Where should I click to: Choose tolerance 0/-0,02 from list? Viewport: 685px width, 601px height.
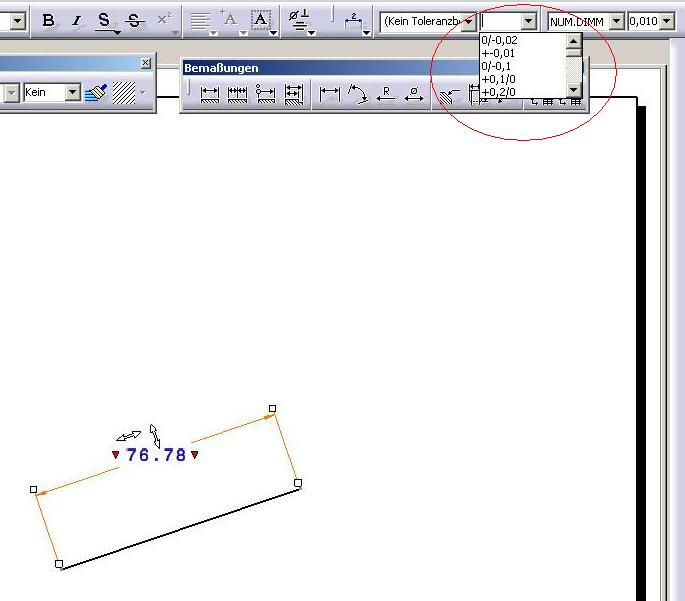click(522, 40)
